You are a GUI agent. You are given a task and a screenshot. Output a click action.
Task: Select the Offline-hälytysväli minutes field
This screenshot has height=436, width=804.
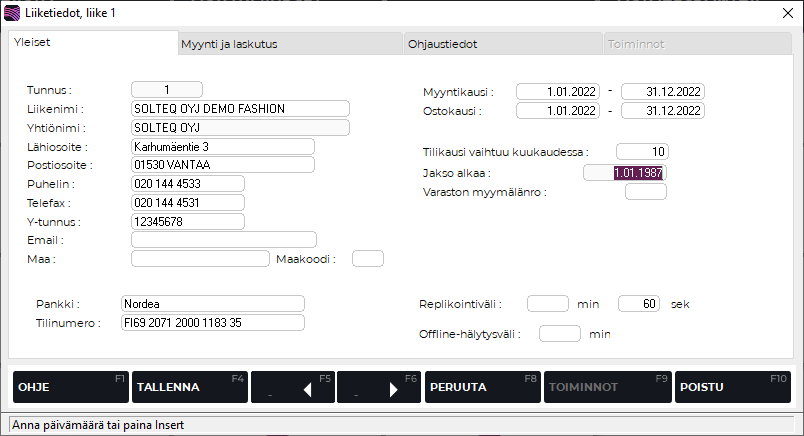click(x=560, y=334)
